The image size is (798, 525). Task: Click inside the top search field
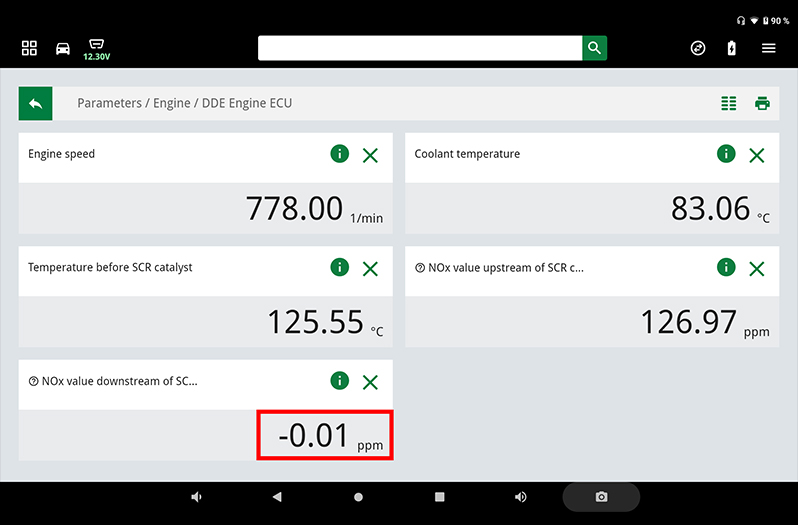pos(420,48)
